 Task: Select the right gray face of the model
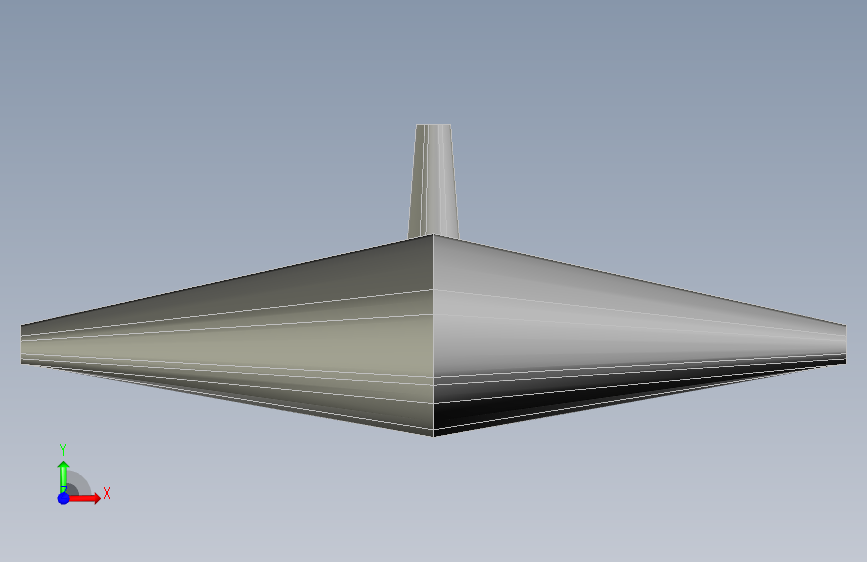tap(640, 336)
